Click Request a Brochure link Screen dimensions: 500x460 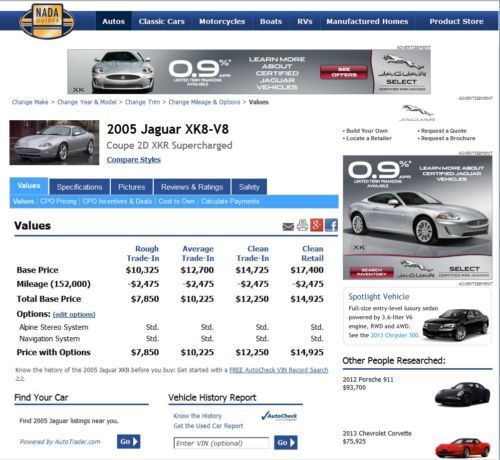tap(448, 138)
